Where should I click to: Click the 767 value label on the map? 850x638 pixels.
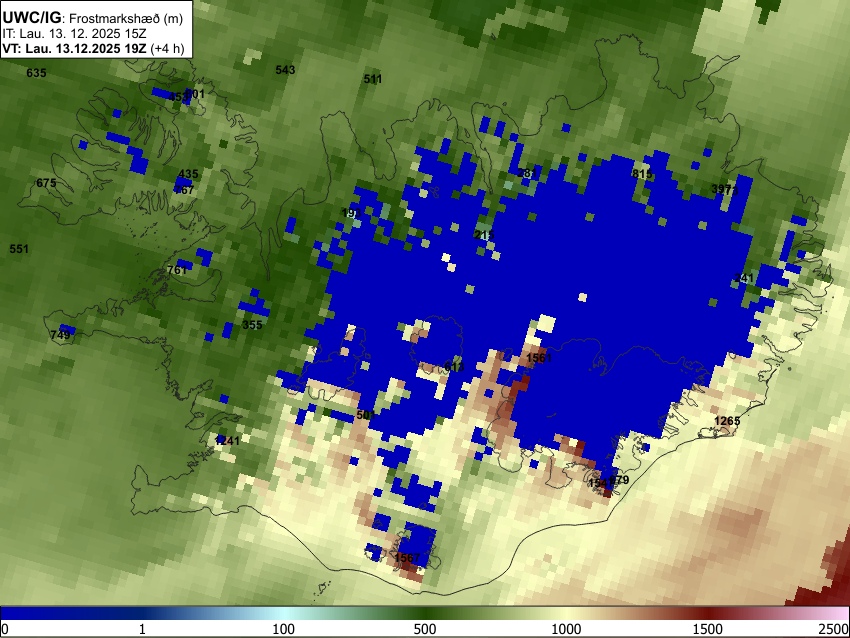pyautogui.click(x=184, y=190)
